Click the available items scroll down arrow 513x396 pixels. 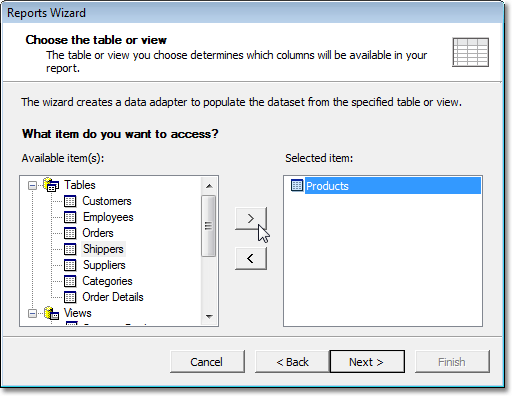point(209,316)
